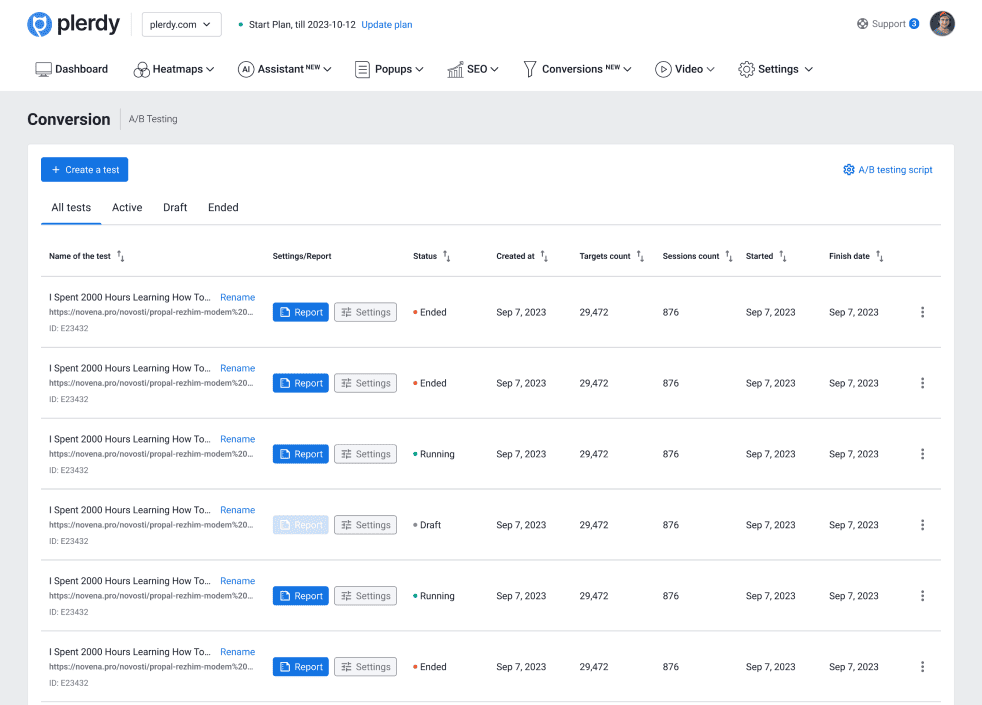Click the Update plan link

pos(386,25)
